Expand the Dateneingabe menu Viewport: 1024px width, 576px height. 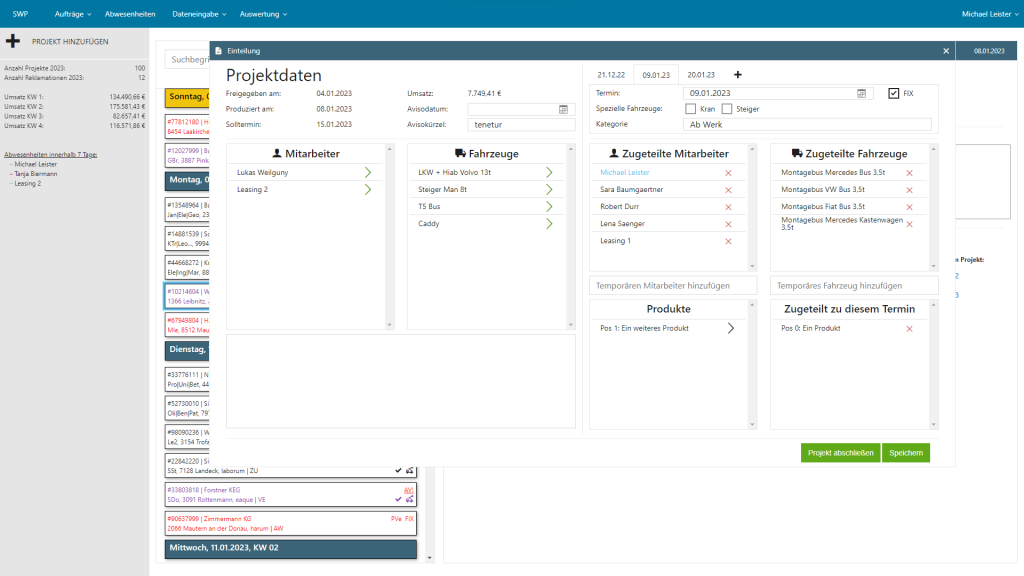(x=199, y=14)
